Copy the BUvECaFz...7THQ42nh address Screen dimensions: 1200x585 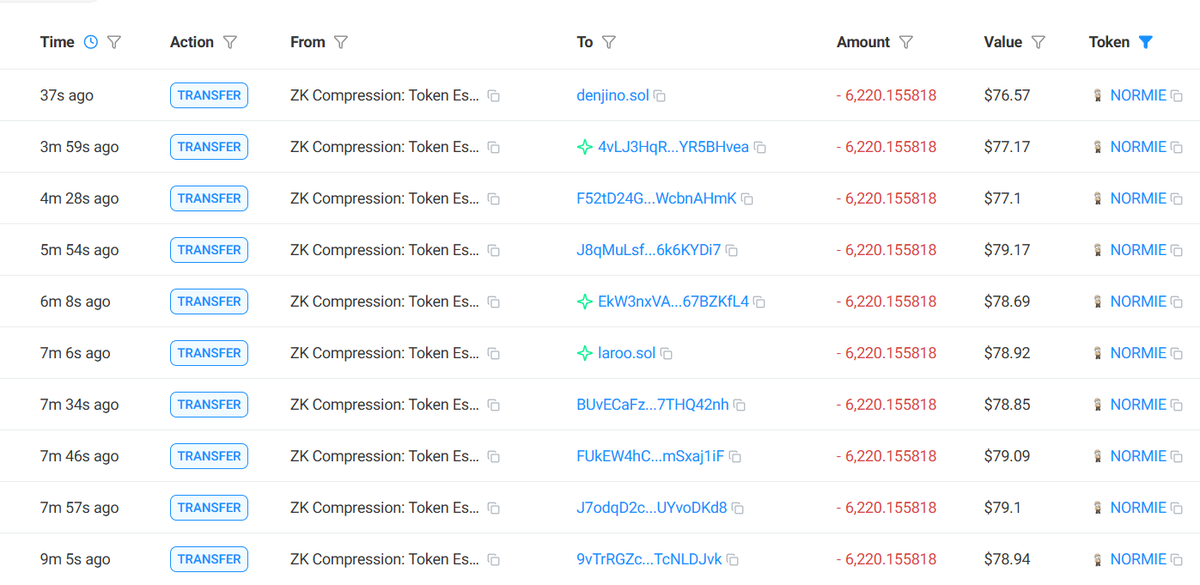click(x=739, y=405)
